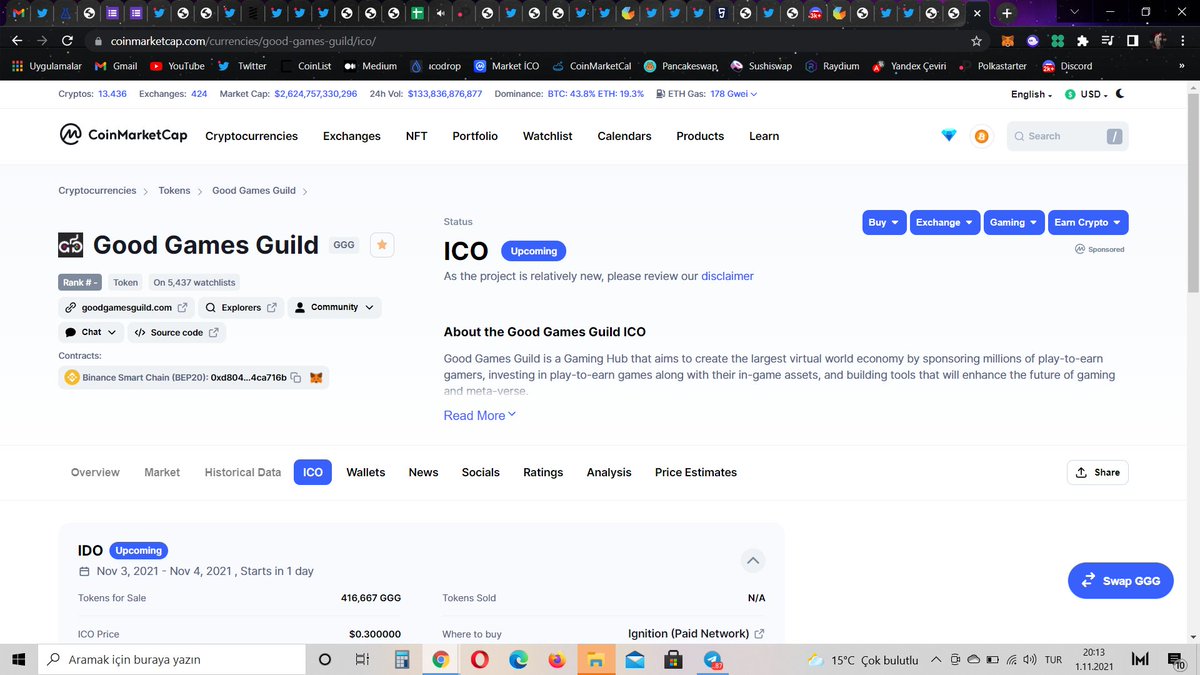This screenshot has height=675, width=1200.
Task: Open the USD currency selector
Action: (x=1086, y=94)
